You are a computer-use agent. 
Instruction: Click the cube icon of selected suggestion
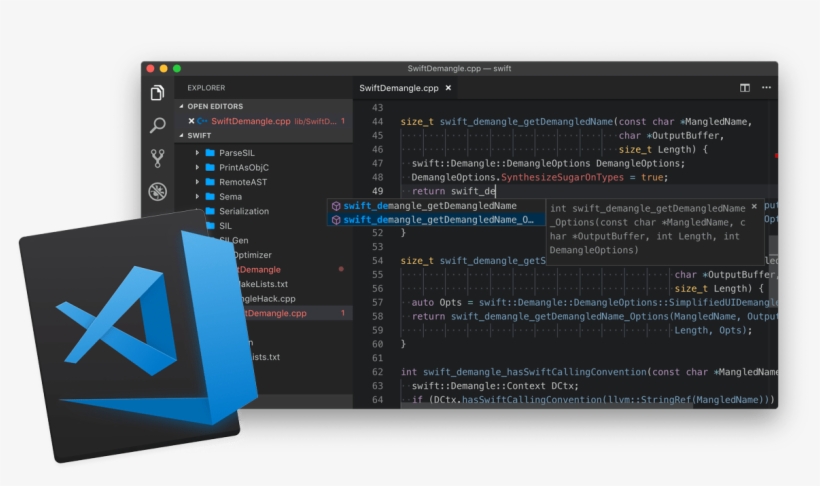336,220
